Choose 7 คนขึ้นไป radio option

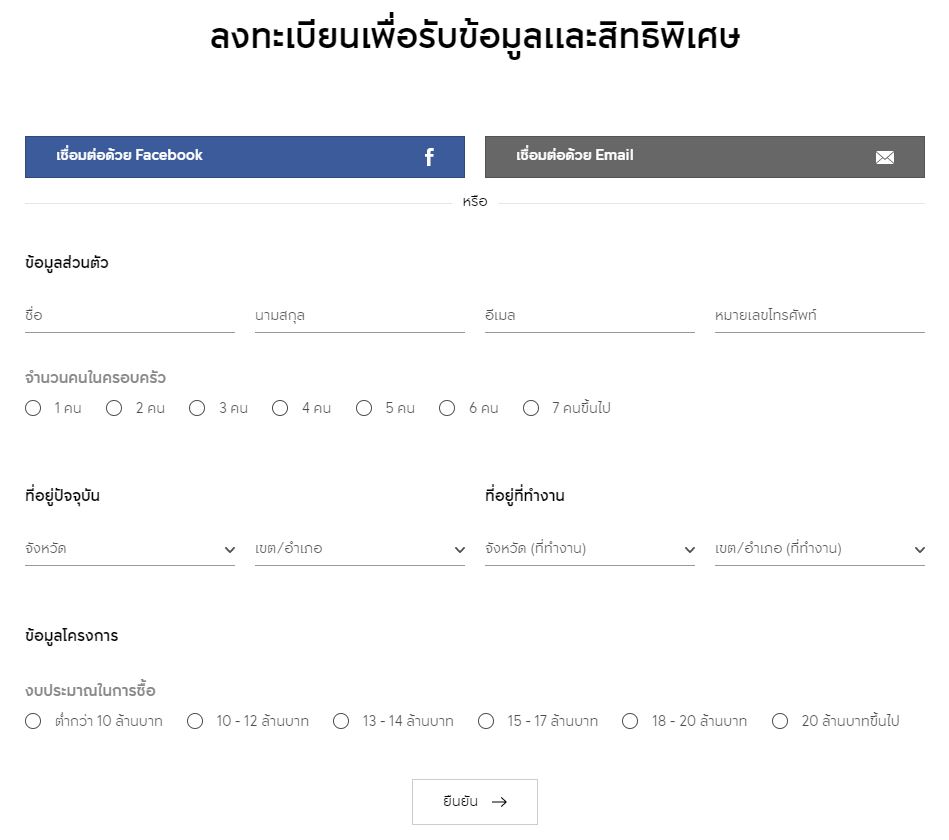click(531, 408)
